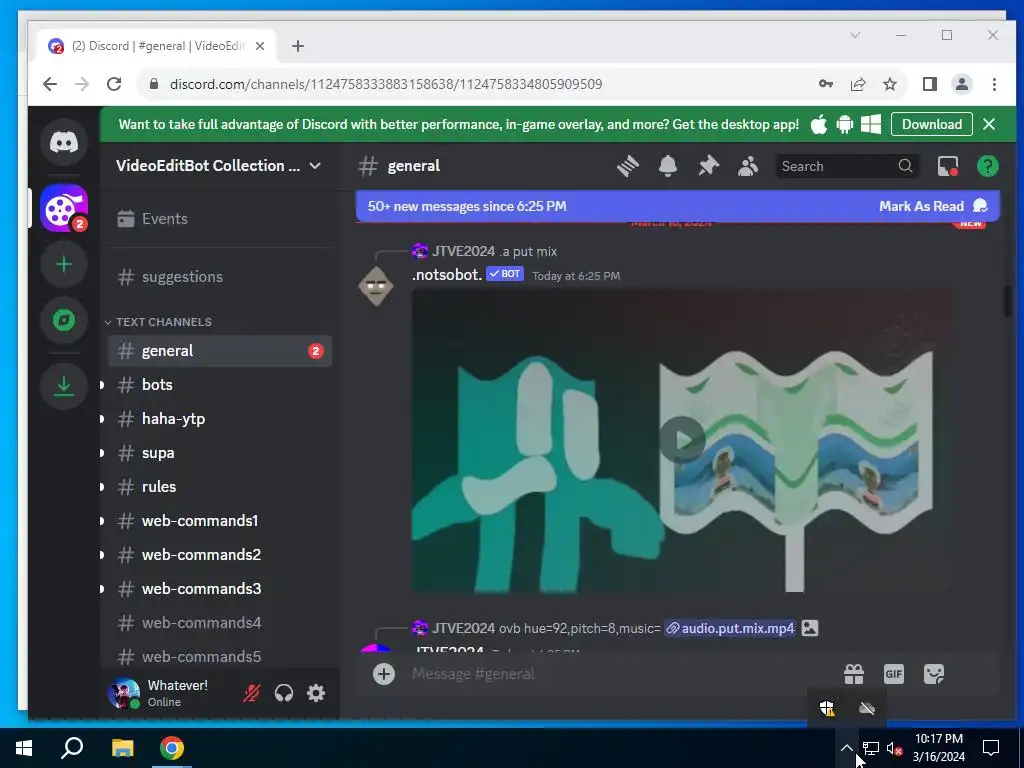Collapse hidden icons tray chevron
This screenshot has width=1024, height=768.
pyautogui.click(x=846, y=748)
